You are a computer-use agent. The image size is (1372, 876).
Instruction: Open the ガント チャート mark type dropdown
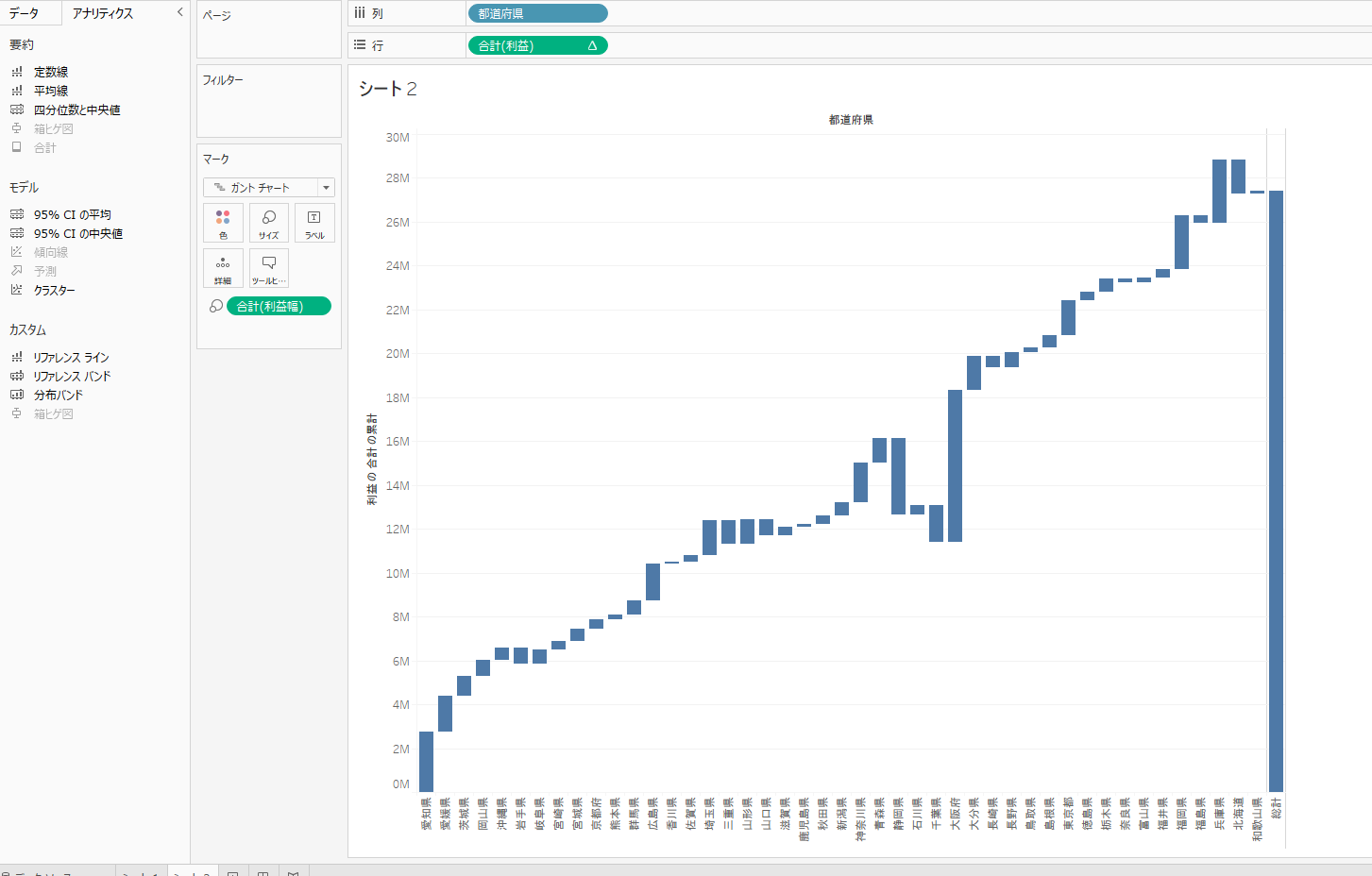(x=269, y=187)
